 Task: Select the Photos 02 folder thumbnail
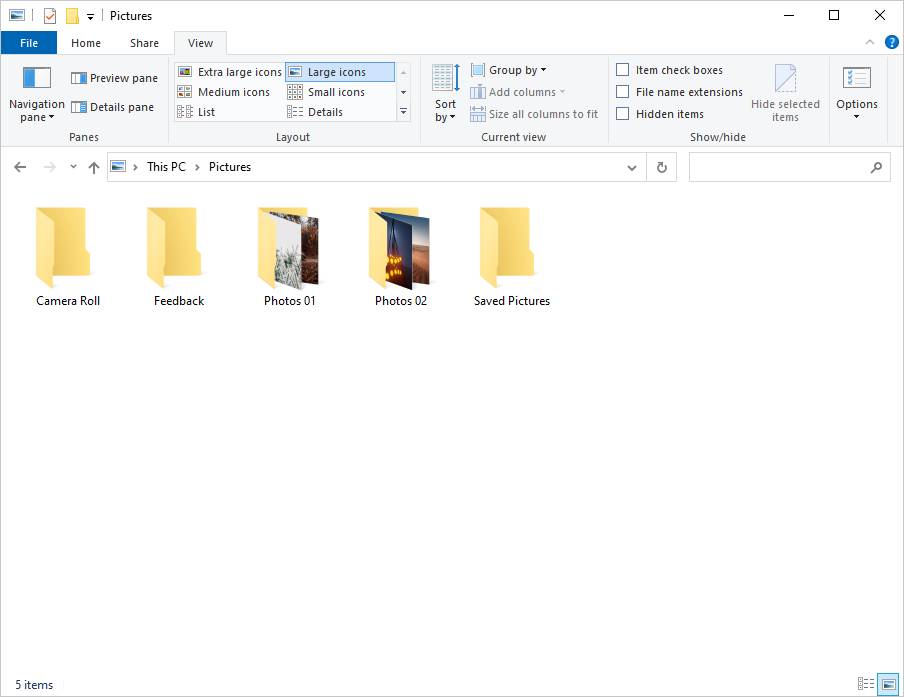pos(400,248)
